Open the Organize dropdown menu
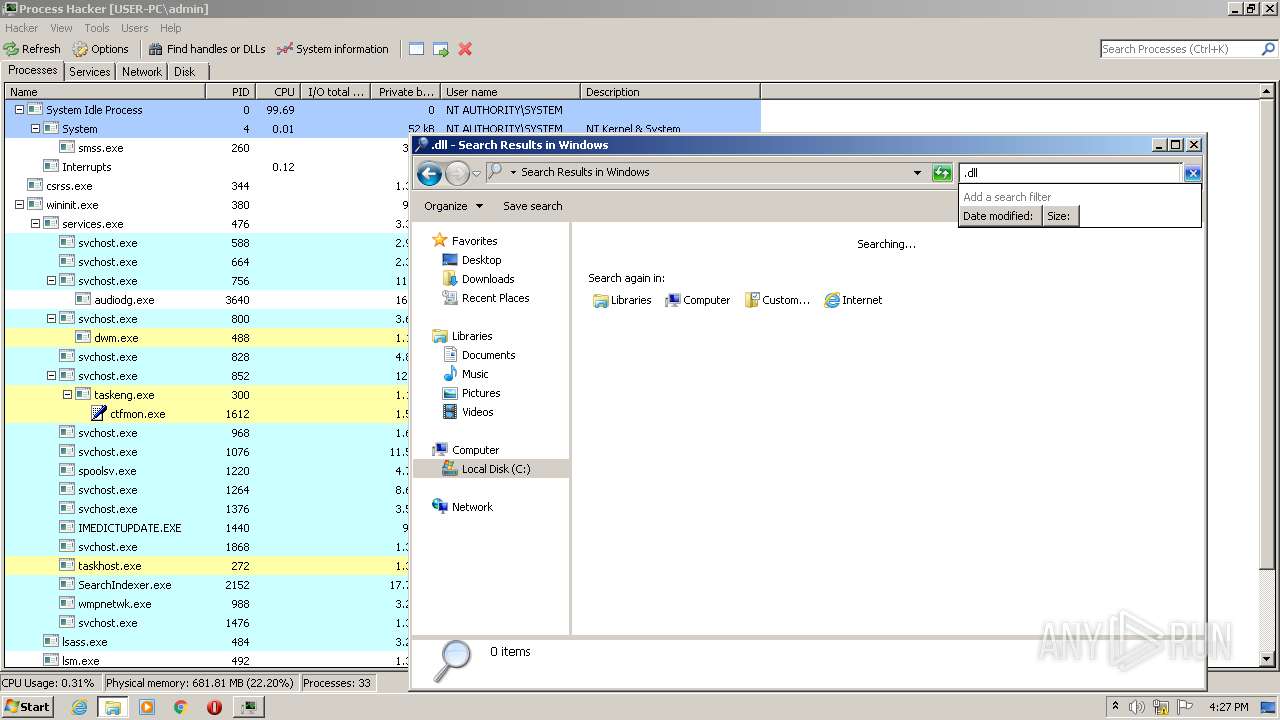This screenshot has height=720, width=1280. tap(453, 206)
